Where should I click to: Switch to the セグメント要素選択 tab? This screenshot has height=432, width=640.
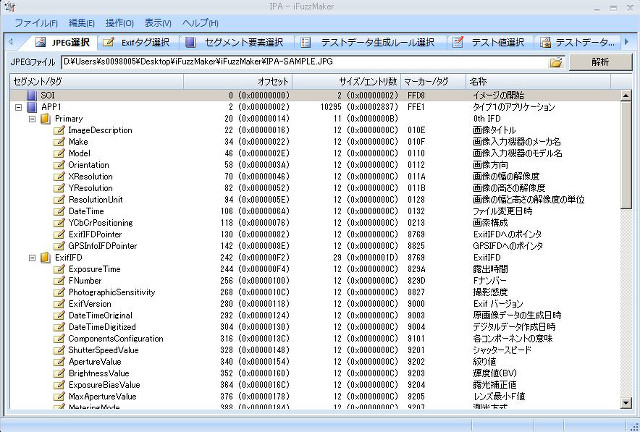pos(234,42)
